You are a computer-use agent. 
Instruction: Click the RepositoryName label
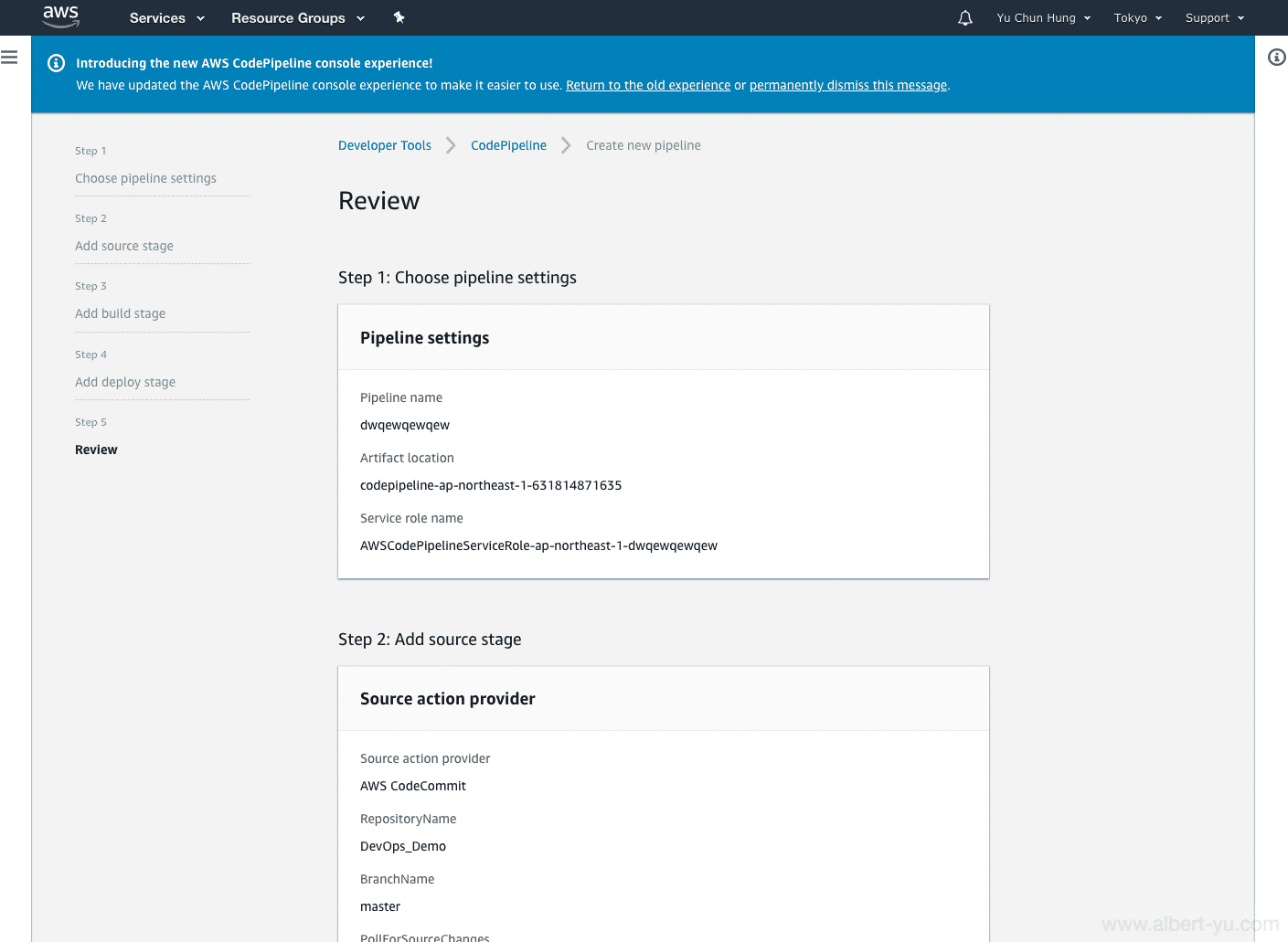(x=408, y=819)
